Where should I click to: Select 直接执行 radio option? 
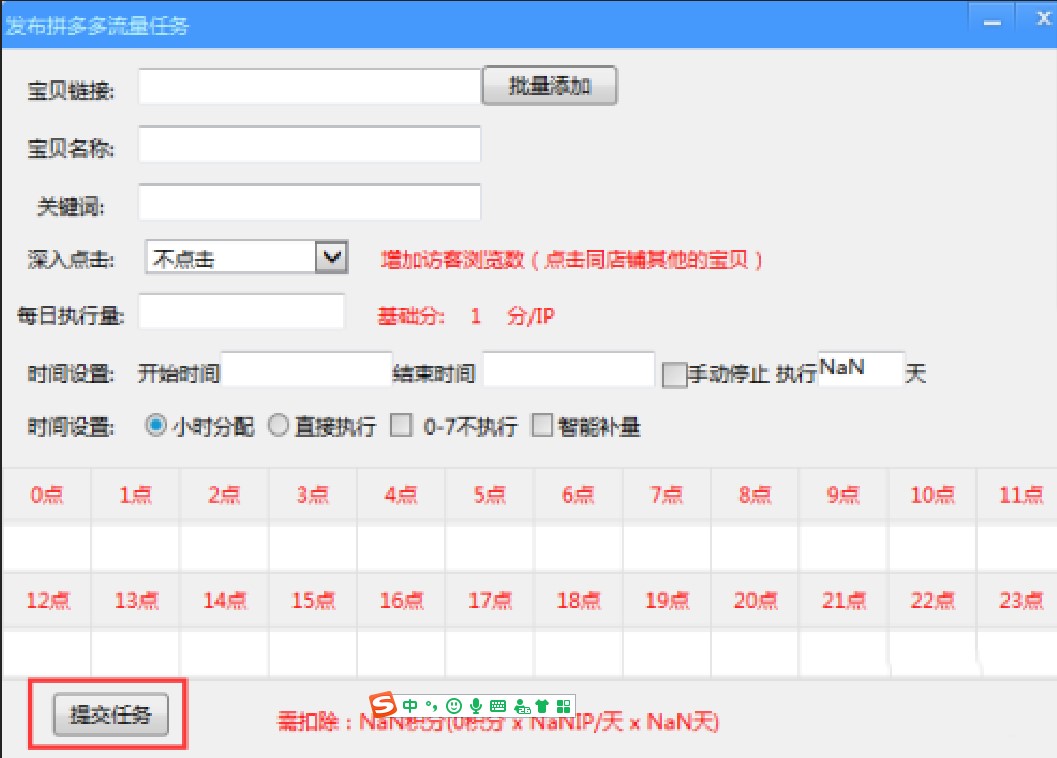pos(278,426)
